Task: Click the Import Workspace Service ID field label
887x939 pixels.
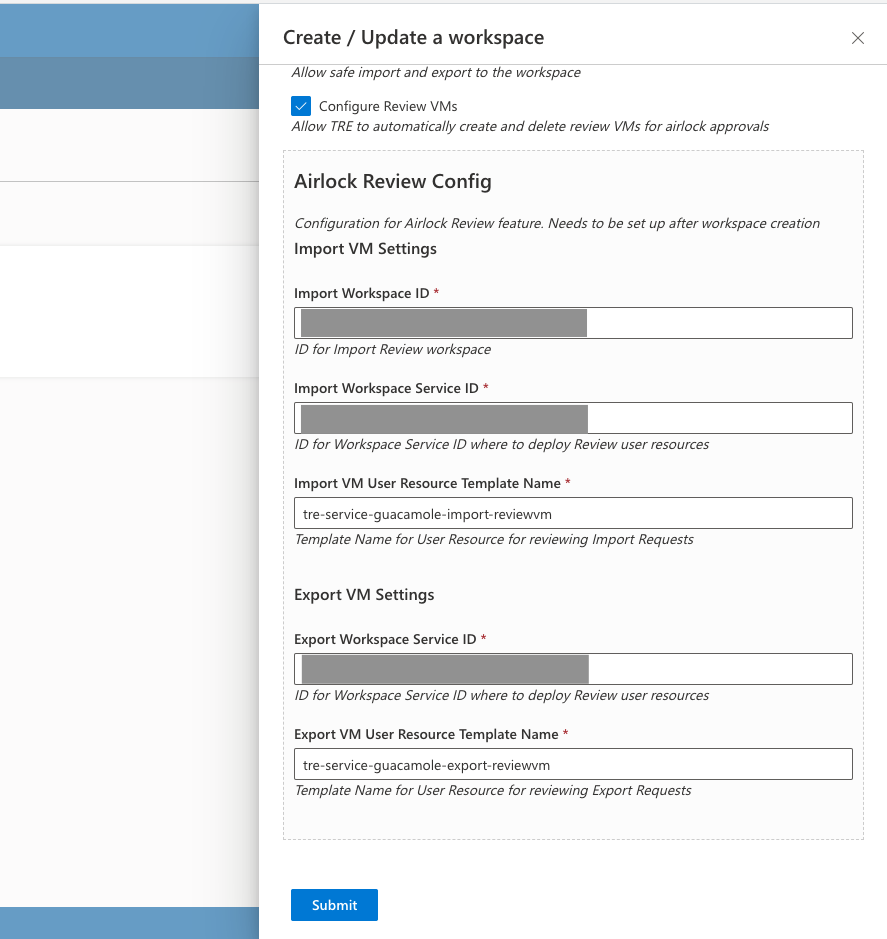Action: click(386, 388)
